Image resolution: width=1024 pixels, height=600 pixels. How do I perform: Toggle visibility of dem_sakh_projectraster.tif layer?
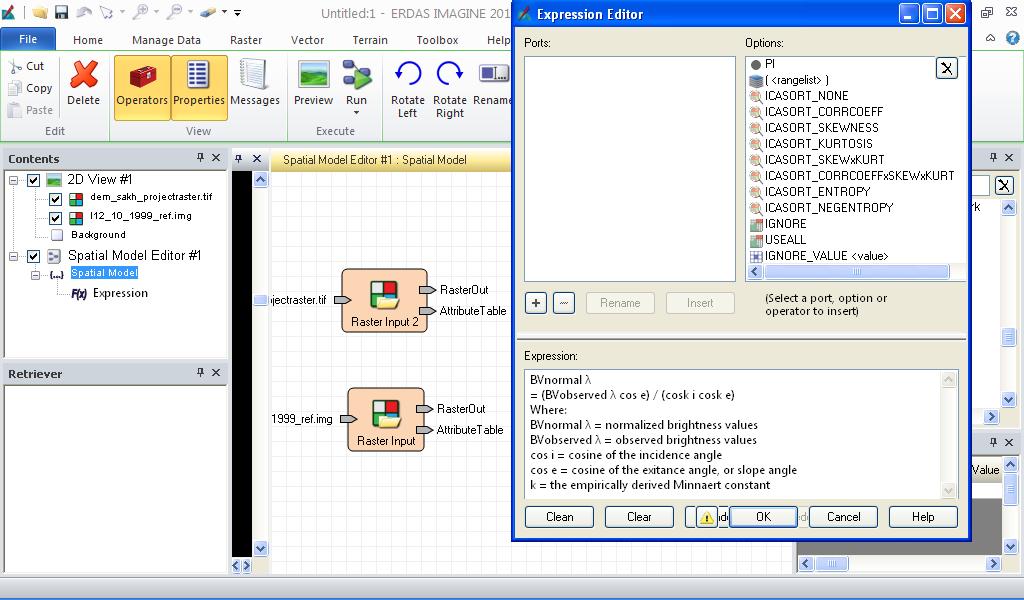click(x=56, y=198)
